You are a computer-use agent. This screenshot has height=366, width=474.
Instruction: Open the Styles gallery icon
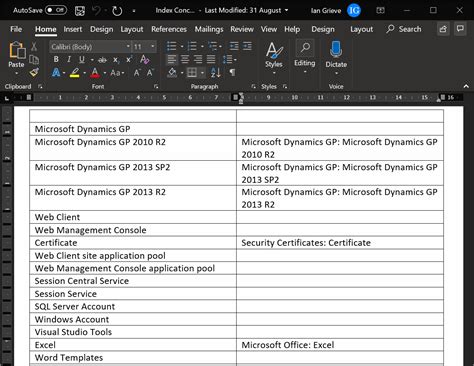click(274, 50)
